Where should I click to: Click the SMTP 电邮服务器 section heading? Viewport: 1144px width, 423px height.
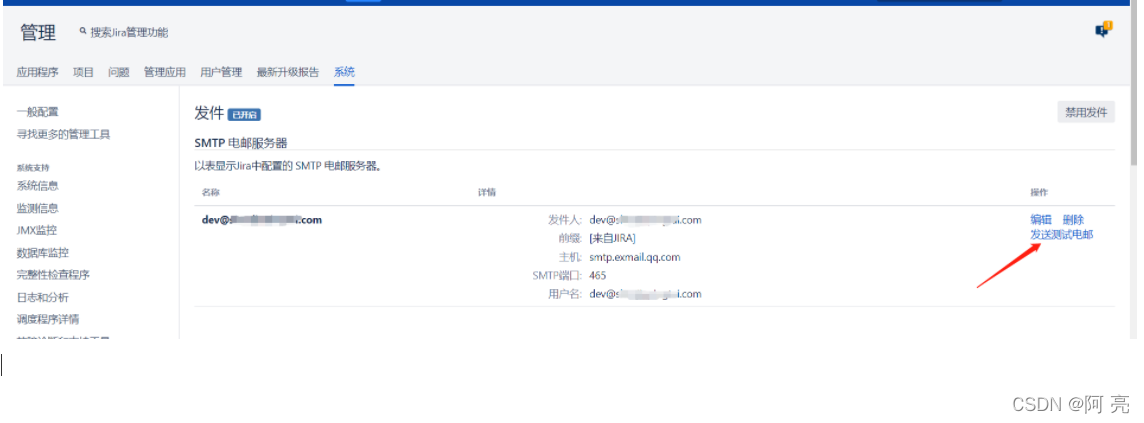click(x=241, y=143)
